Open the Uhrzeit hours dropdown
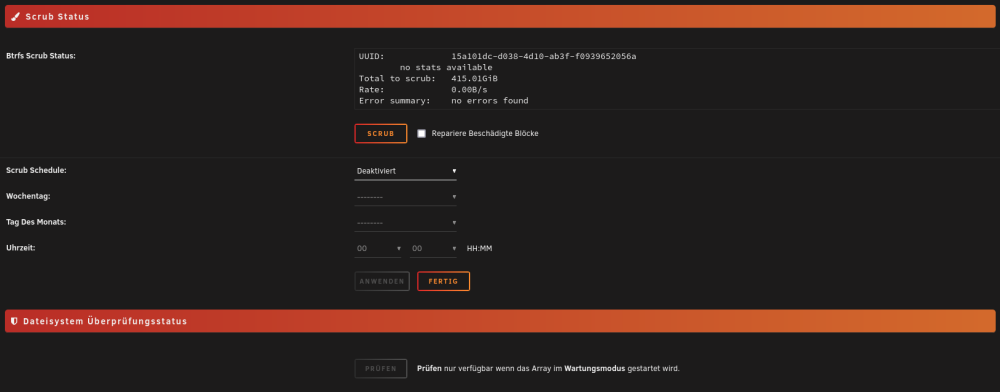Screen dimensions: 1000x392 [x=378, y=248]
